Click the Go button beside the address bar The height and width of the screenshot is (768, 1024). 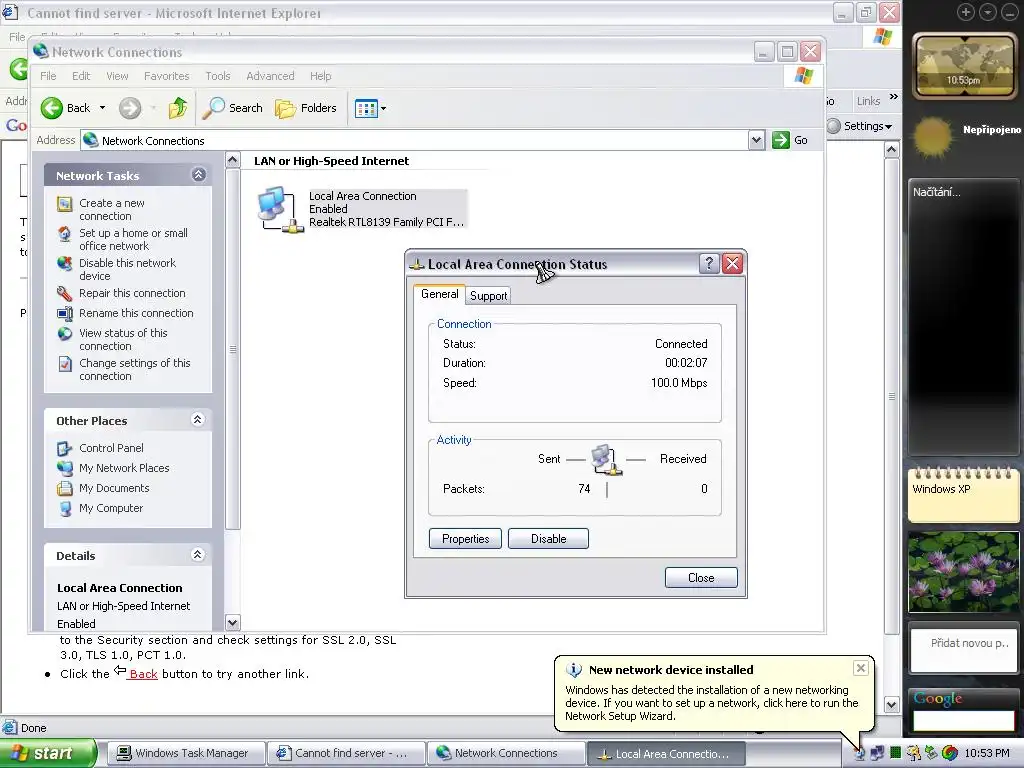pos(790,140)
